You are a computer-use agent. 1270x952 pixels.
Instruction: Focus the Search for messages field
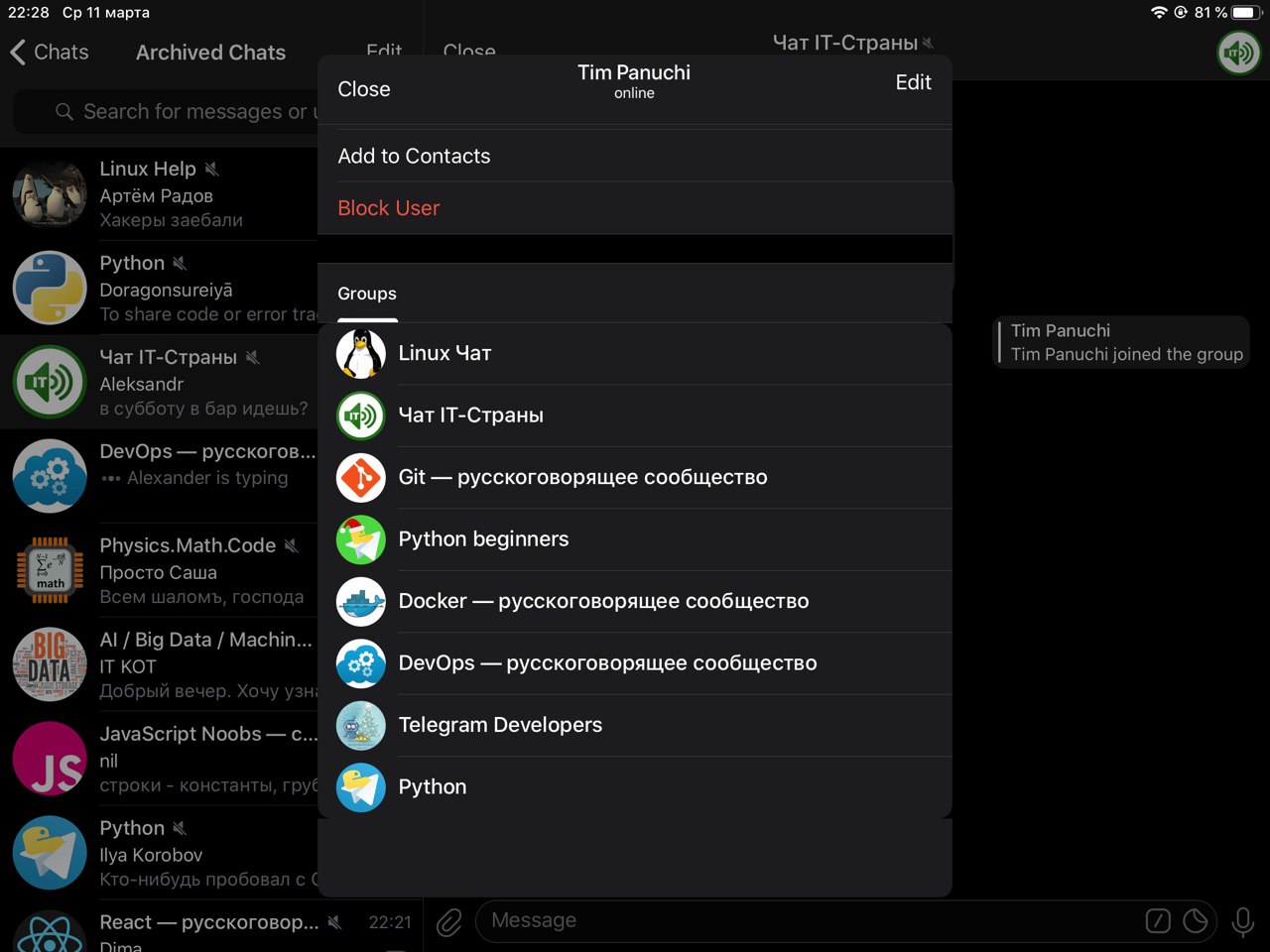pyautogui.click(x=167, y=112)
